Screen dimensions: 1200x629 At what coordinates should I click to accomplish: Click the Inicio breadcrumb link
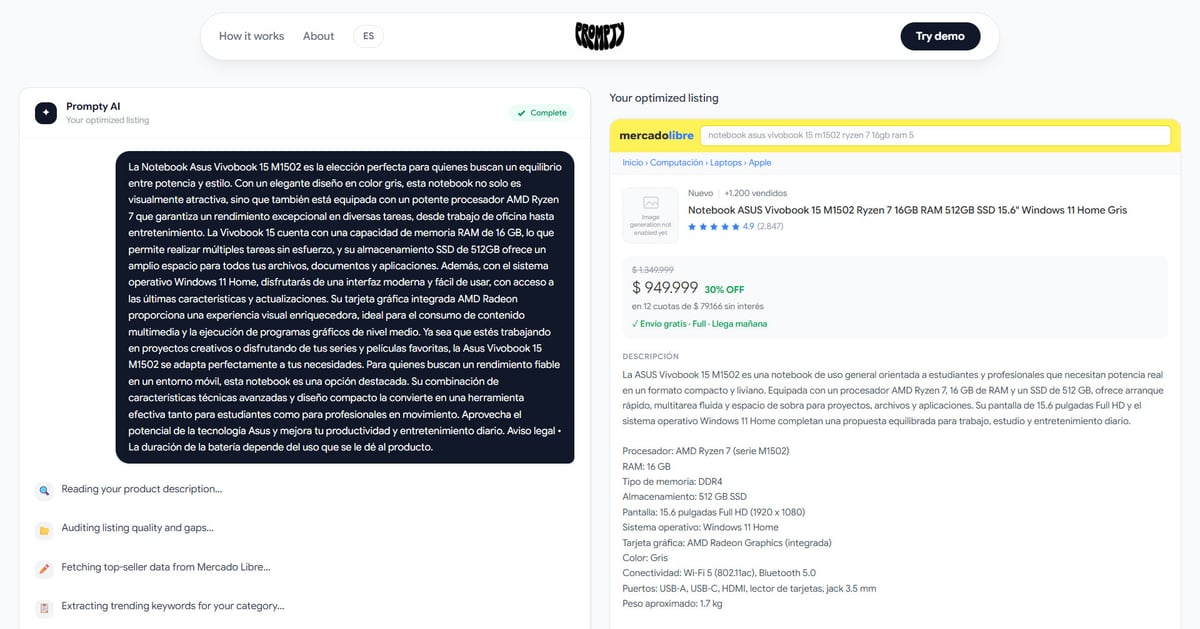pos(632,162)
